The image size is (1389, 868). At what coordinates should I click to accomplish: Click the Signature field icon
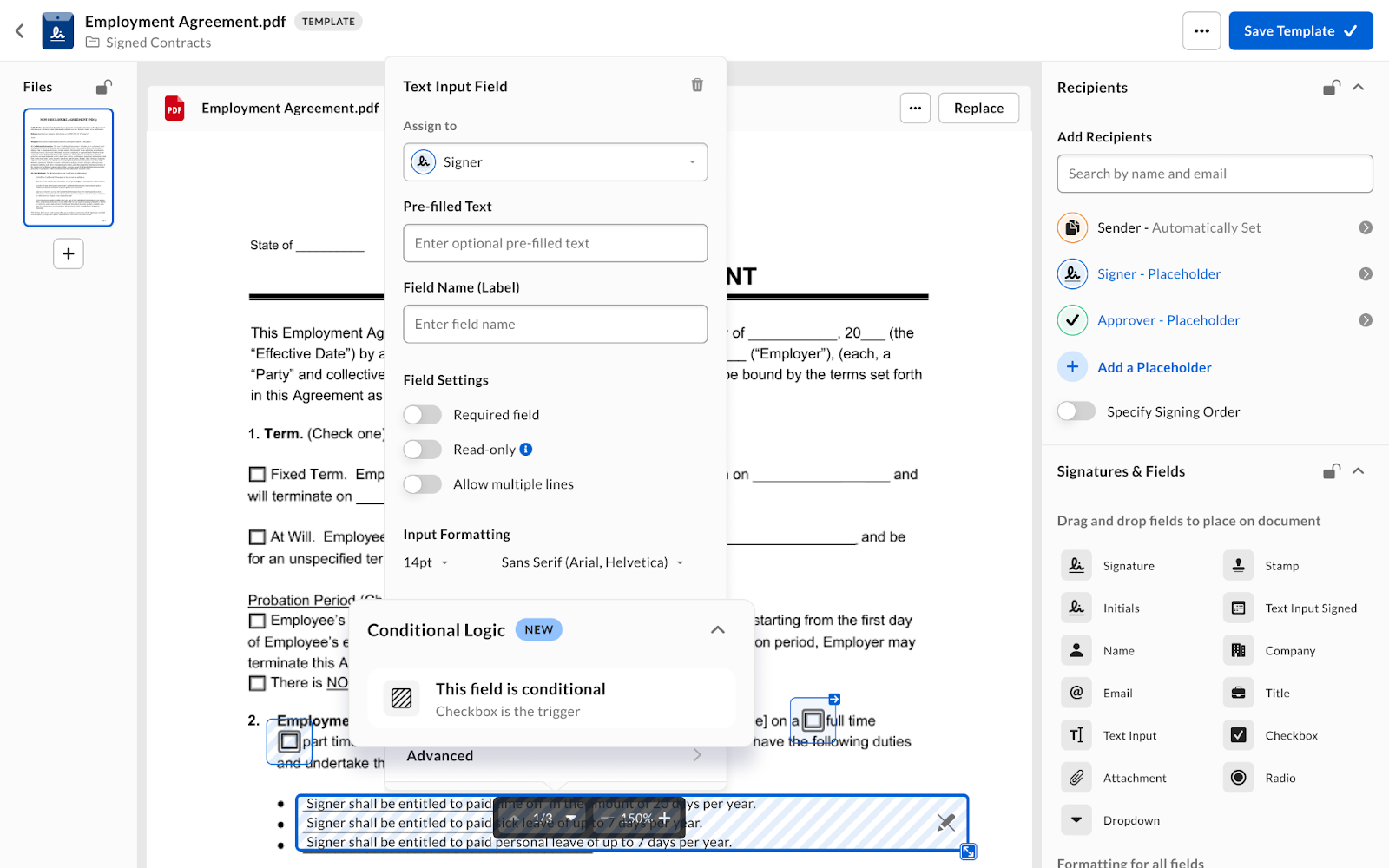[1076, 565]
